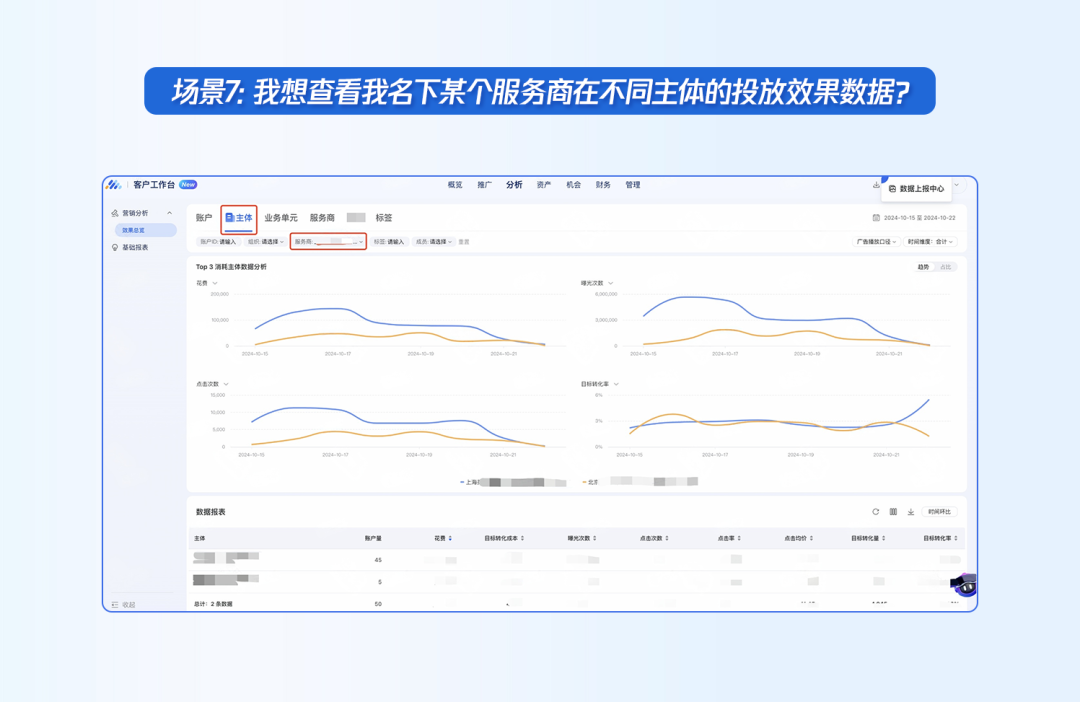Change the 目标转化率 chart metric dropdown
Screen dimensions: 1080x702
point(600,384)
